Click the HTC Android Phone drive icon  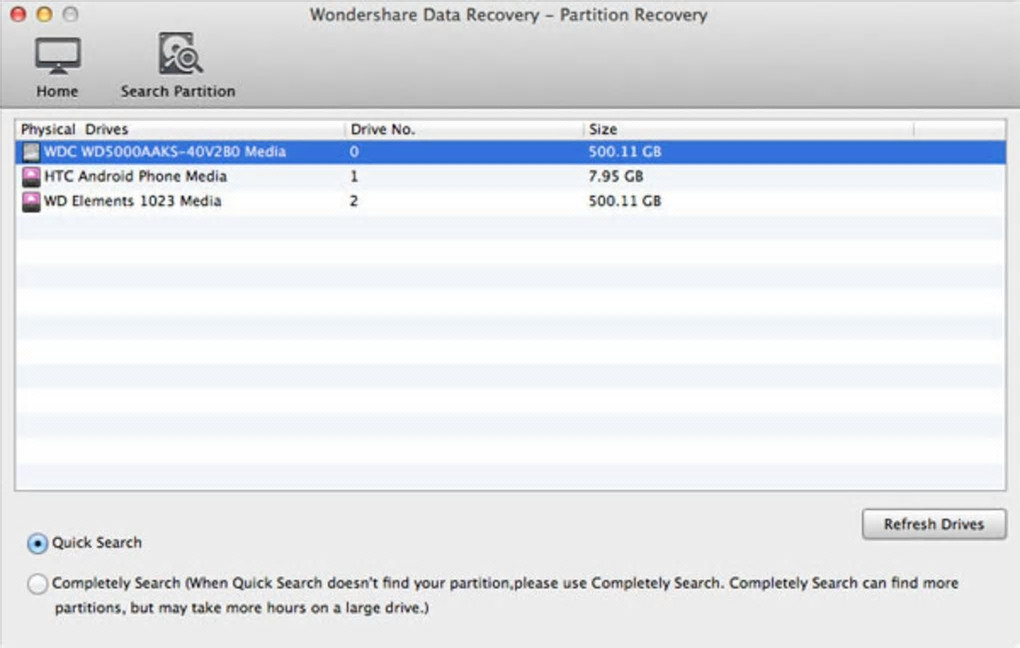tap(31, 177)
